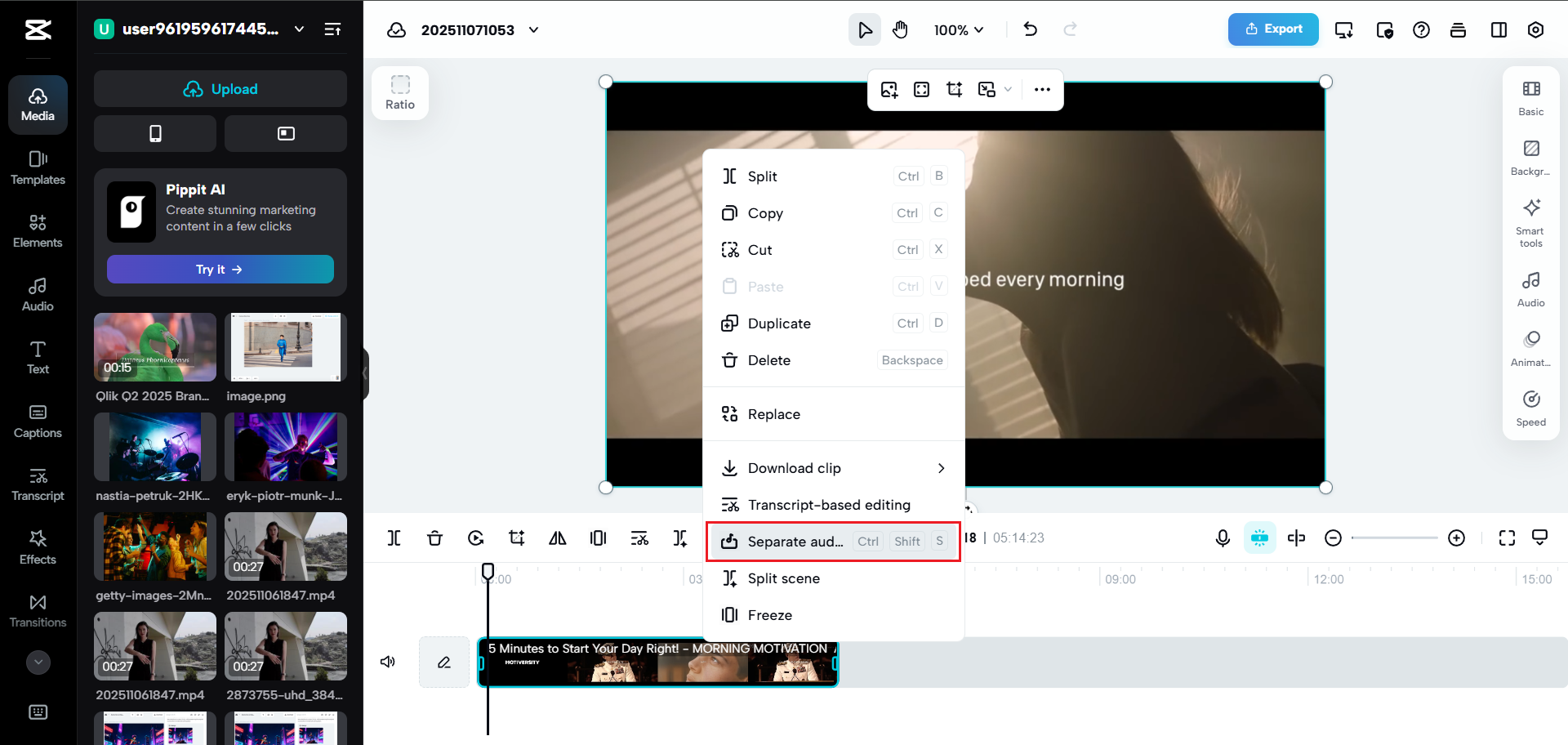Image resolution: width=1568 pixels, height=745 pixels.
Task: Open the Templates panel
Action: point(38,168)
